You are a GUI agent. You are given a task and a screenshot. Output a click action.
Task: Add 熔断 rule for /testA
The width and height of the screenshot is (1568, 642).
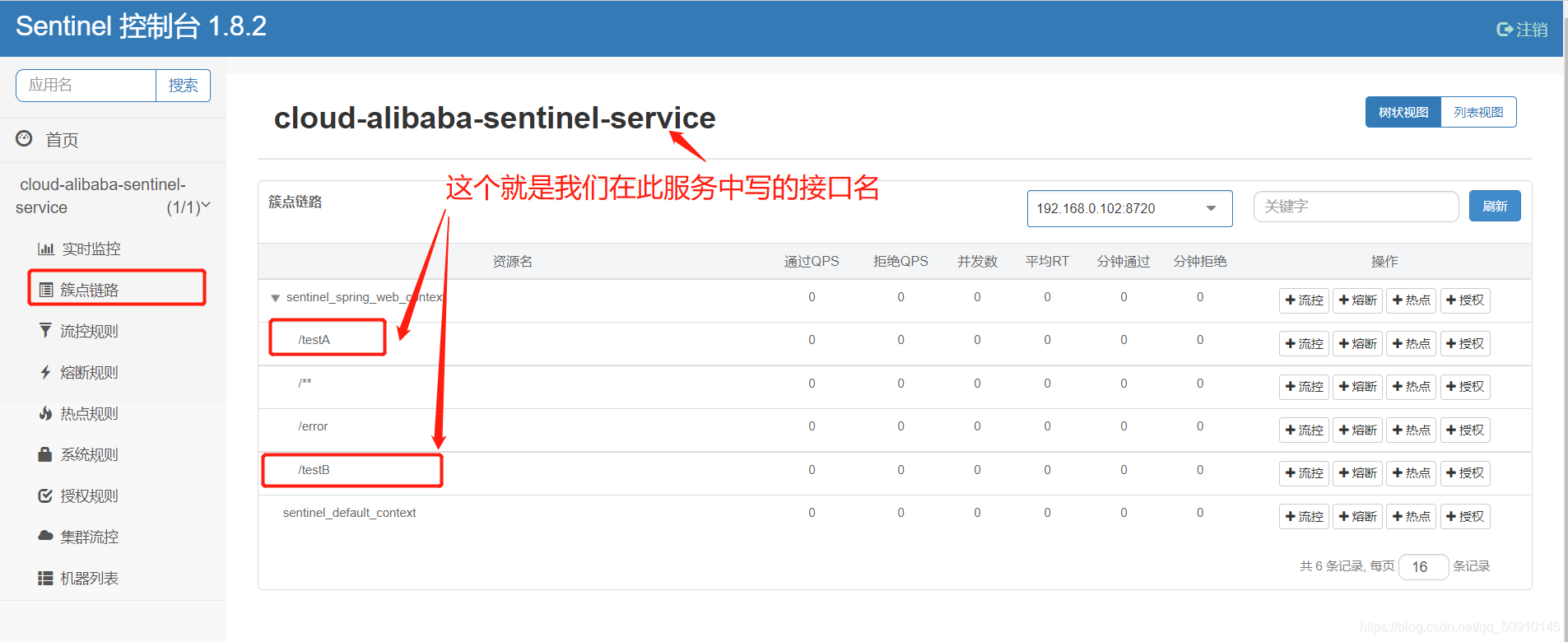(x=1357, y=343)
